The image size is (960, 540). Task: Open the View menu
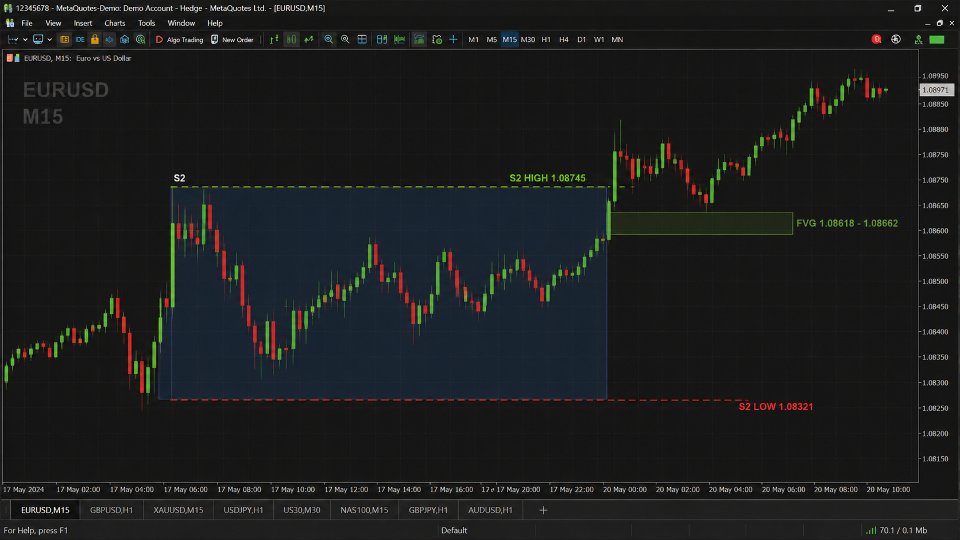53,23
